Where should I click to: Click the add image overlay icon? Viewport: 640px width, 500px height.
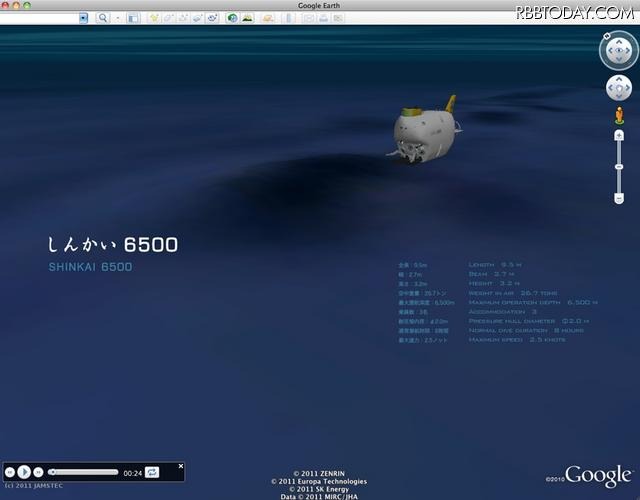point(198,18)
